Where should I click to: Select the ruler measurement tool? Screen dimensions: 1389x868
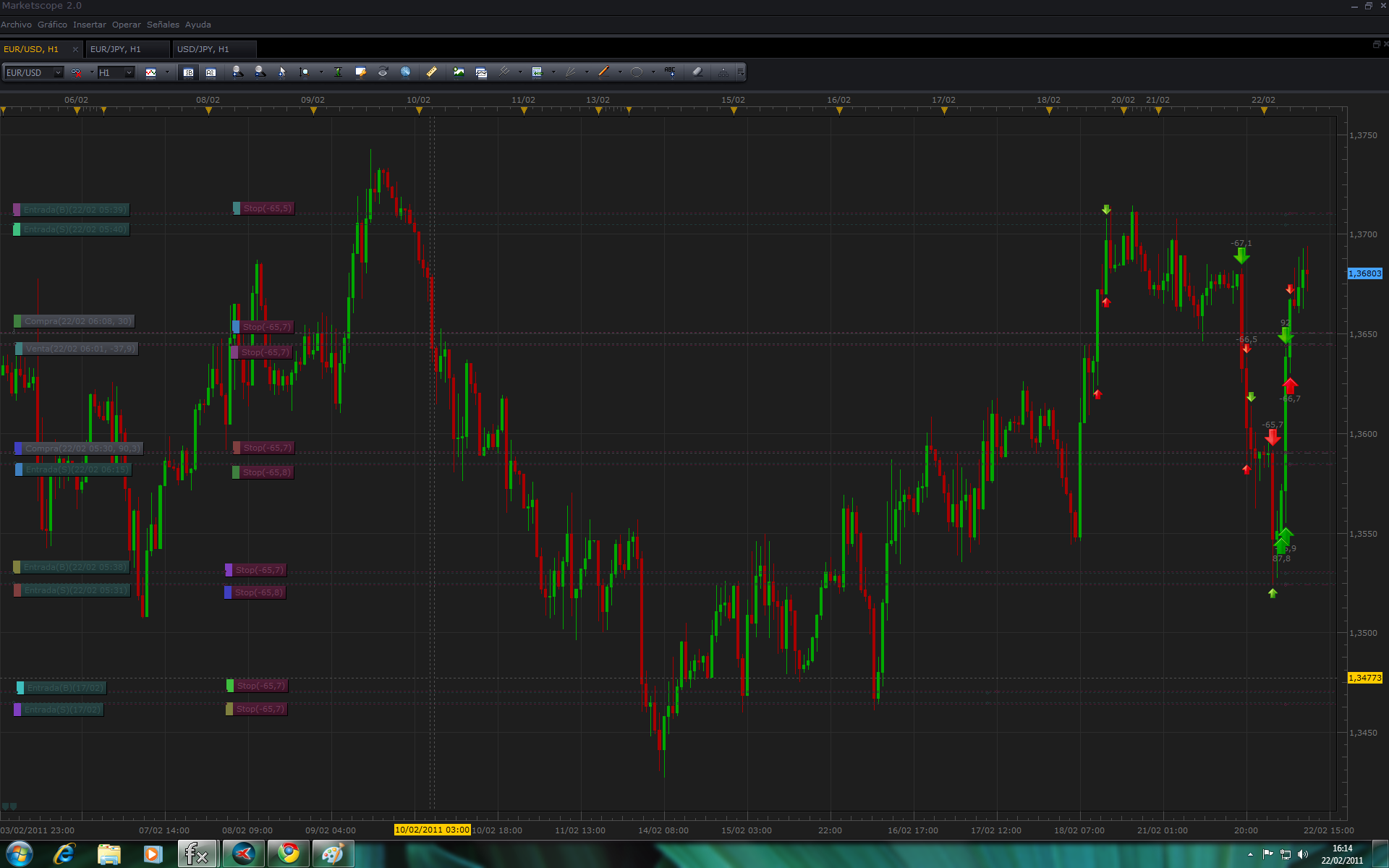click(x=431, y=72)
